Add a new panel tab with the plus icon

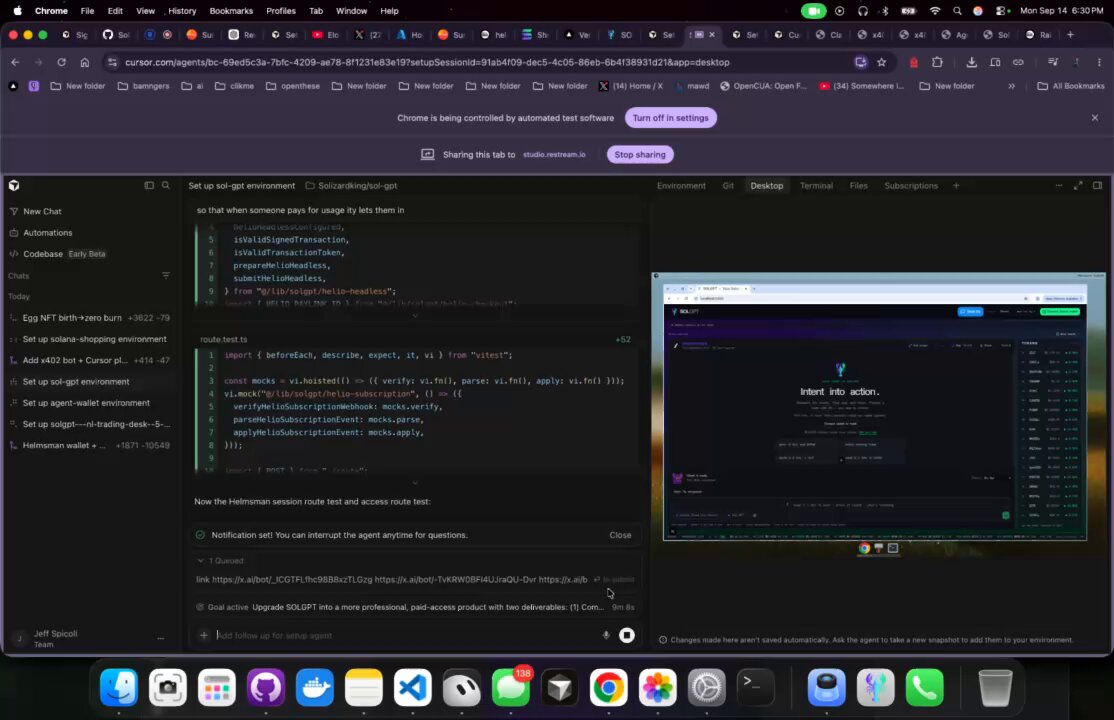pos(956,186)
